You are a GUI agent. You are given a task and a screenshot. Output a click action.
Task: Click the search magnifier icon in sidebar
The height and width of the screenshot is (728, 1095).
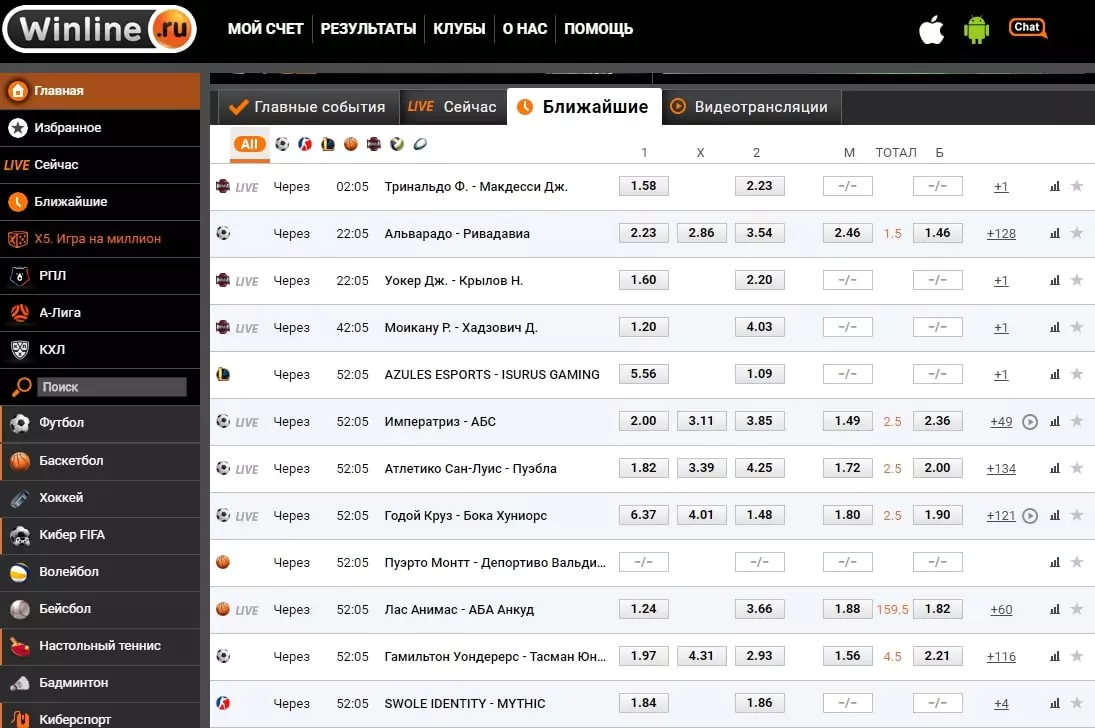[22, 386]
